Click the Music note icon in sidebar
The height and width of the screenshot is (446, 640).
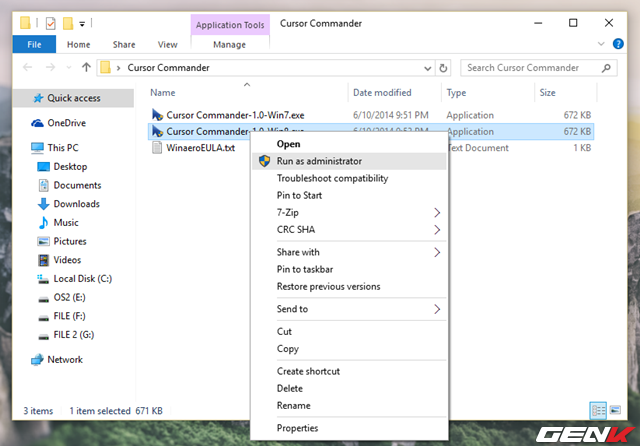pos(44,222)
